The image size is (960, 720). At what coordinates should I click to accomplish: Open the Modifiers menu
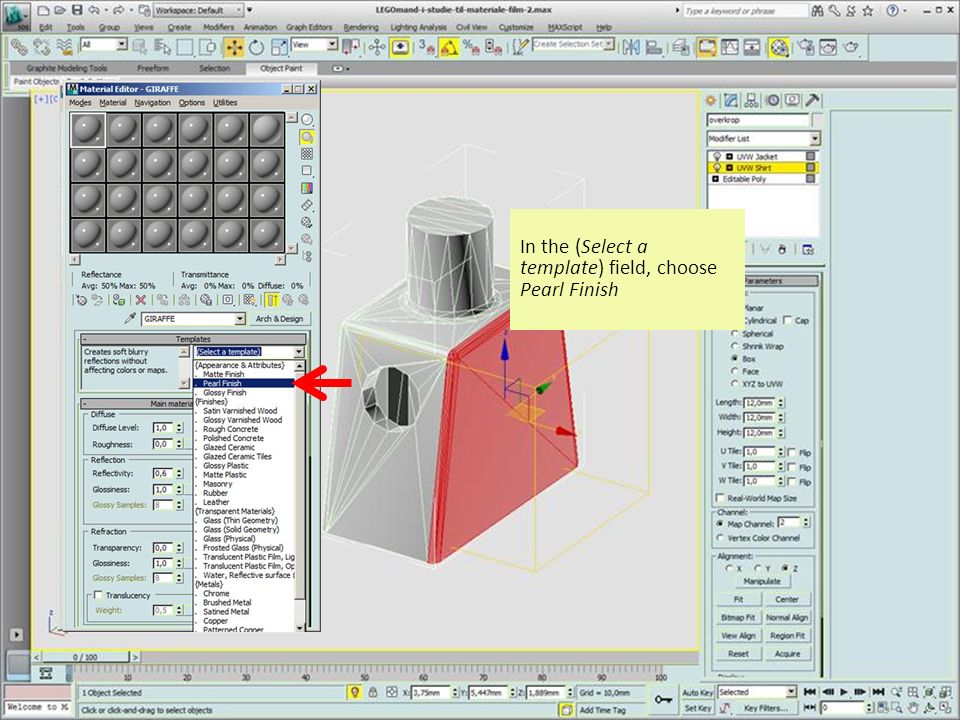pos(218,27)
